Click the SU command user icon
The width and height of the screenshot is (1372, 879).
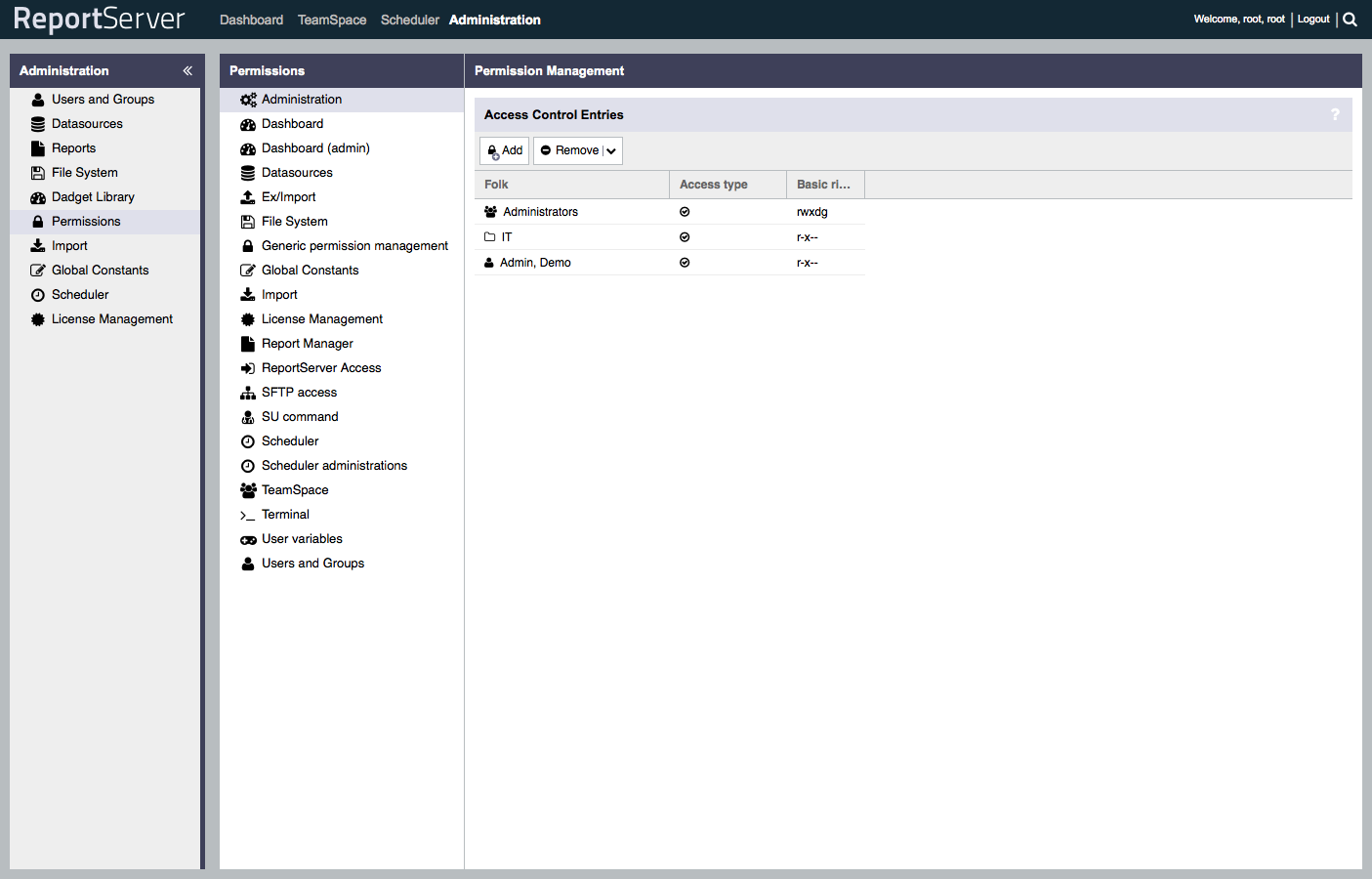[248, 417]
